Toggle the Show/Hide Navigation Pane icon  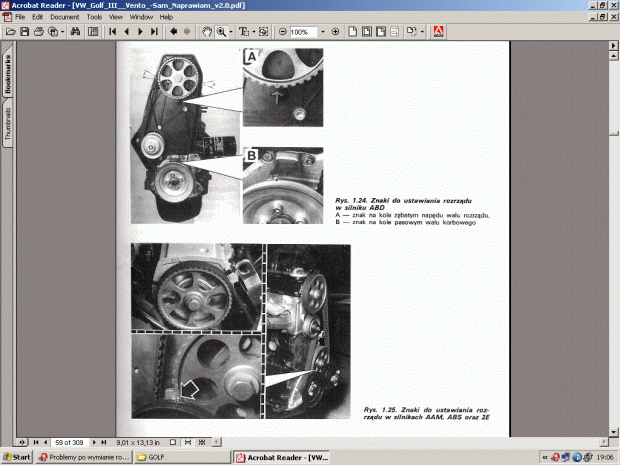(x=93, y=32)
